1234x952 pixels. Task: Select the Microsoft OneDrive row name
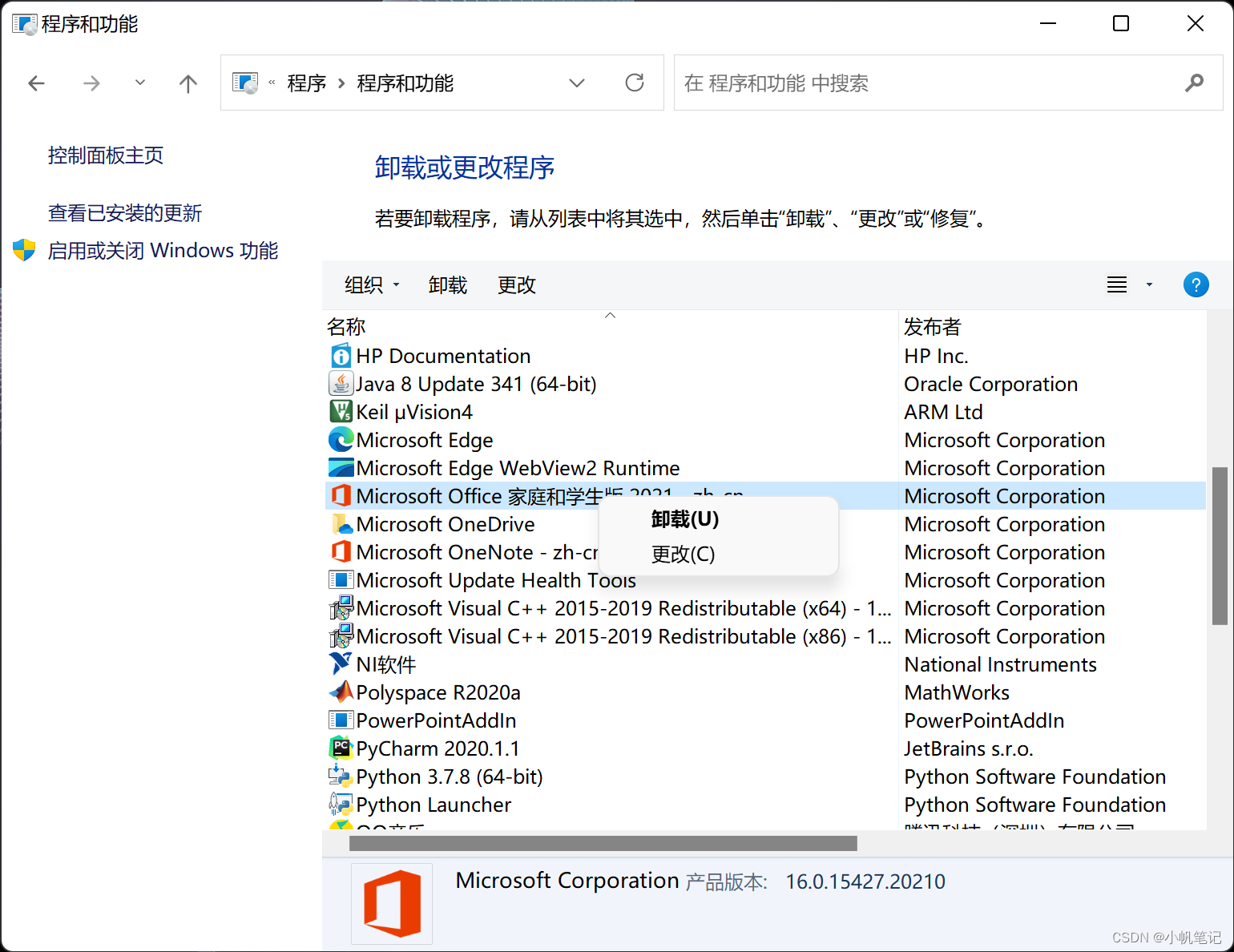pyautogui.click(x=446, y=524)
